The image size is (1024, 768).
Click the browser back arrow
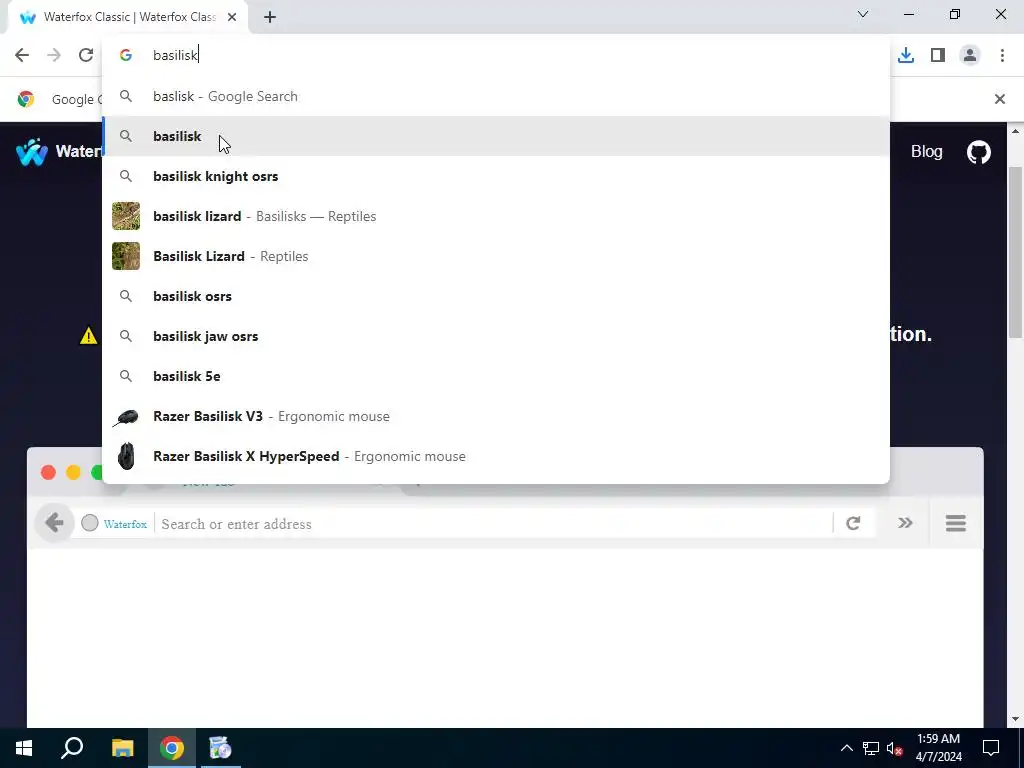click(x=22, y=55)
